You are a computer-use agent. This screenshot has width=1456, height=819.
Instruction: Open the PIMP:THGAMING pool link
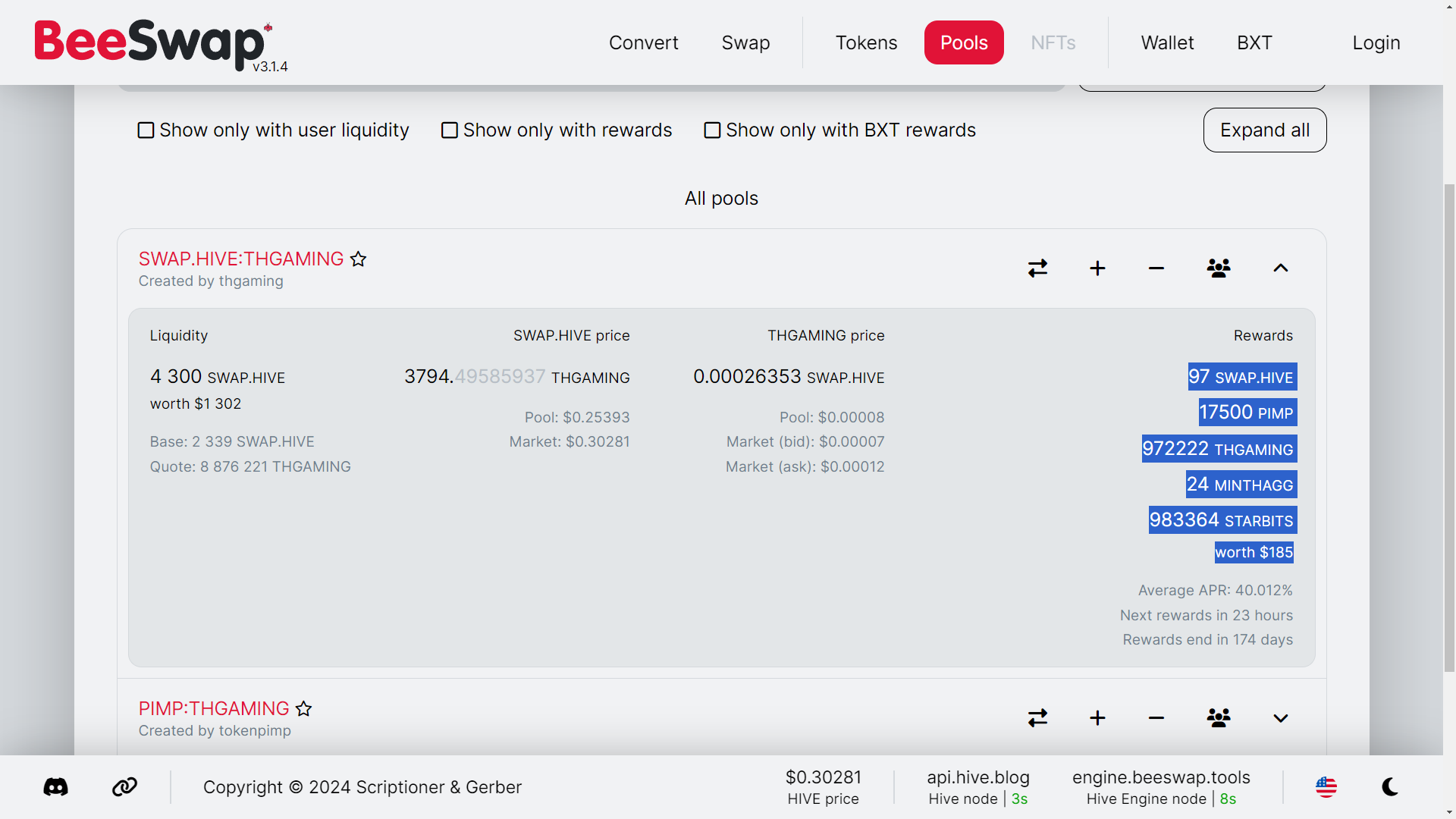(214, 709)
